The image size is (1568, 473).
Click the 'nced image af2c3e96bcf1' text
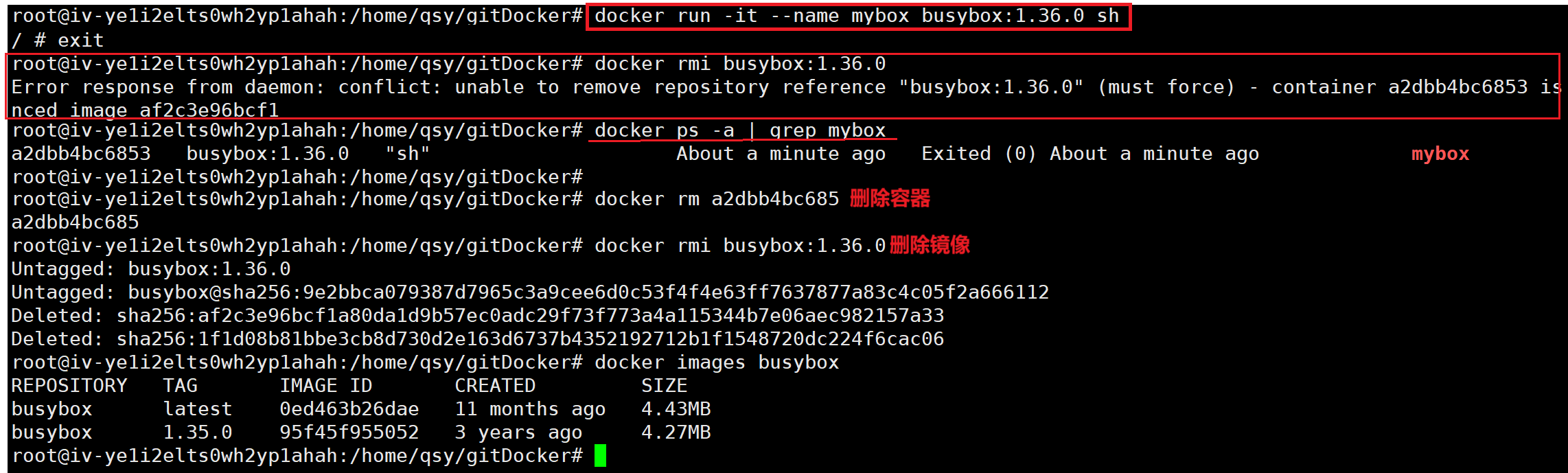coord(146,110)
